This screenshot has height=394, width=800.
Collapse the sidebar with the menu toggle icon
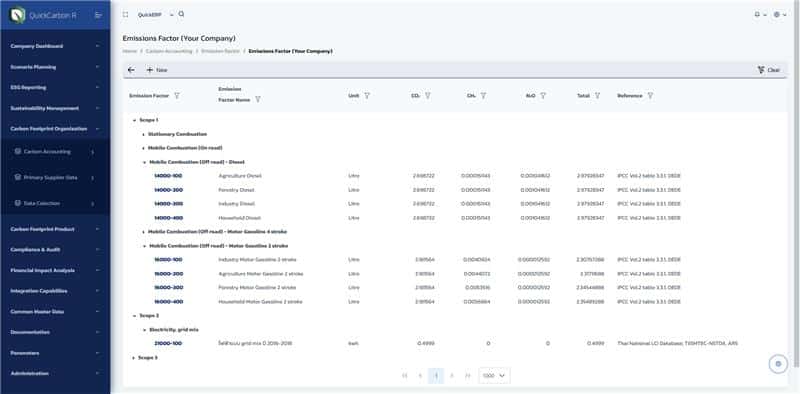click(x=98, y=15)
